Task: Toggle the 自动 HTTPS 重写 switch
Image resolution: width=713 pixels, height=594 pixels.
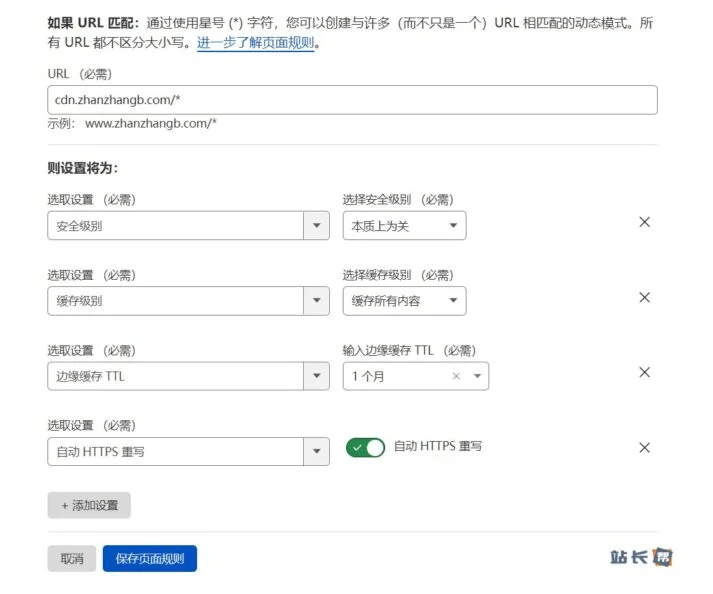Action: coord(365,448)
